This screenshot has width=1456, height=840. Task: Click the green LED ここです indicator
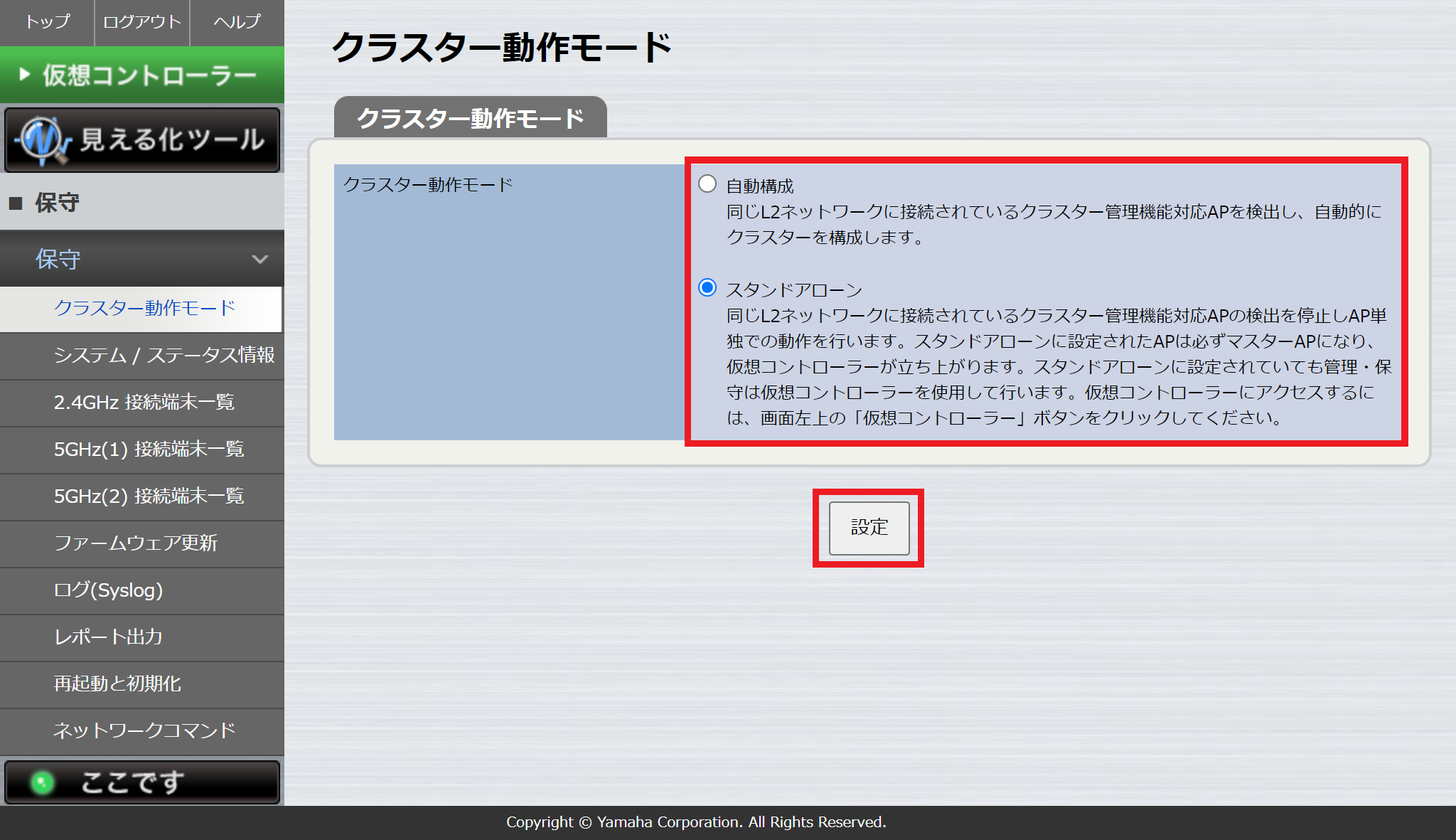[43, 782]
